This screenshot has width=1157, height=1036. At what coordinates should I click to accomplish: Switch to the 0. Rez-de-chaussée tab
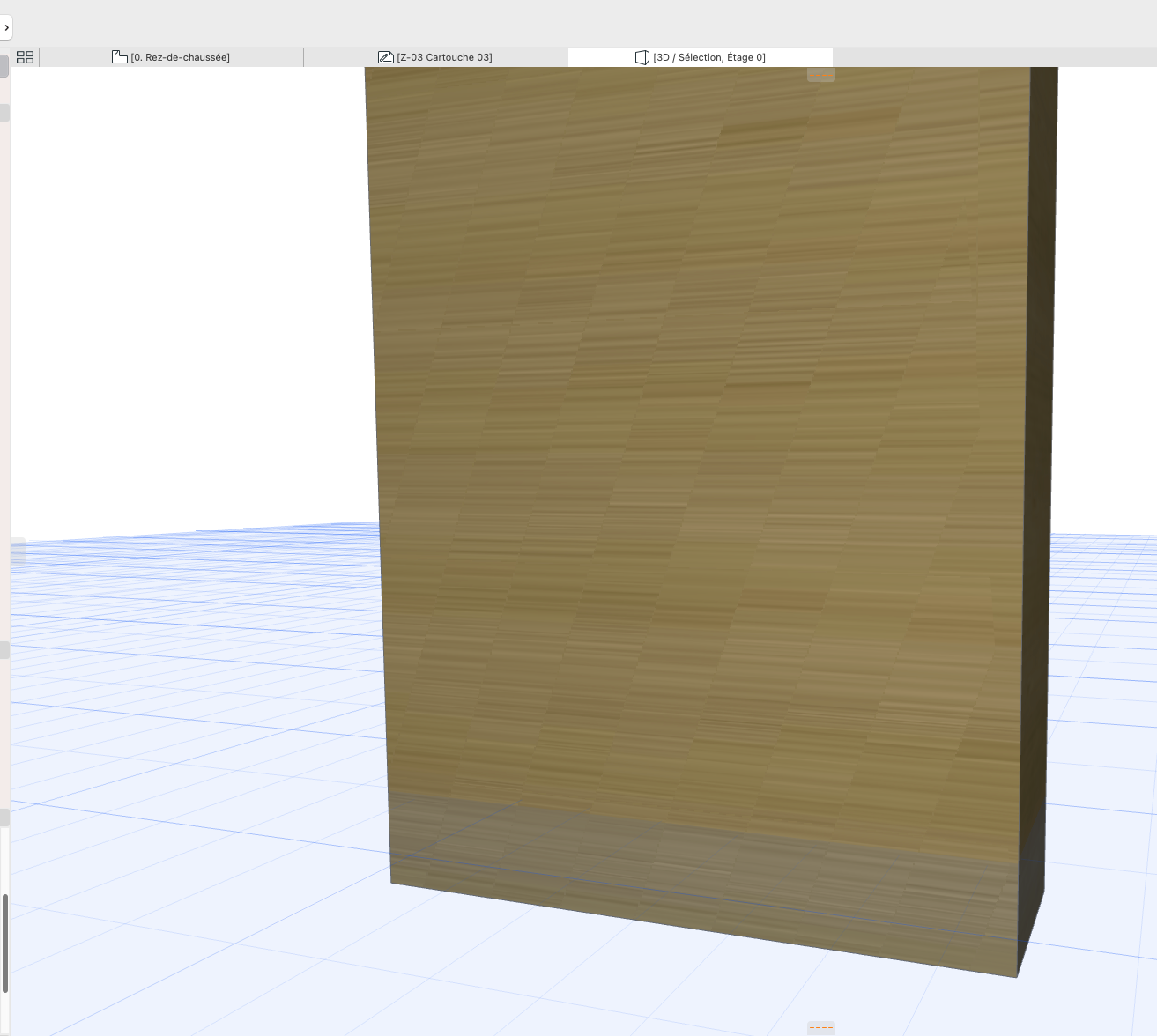171,57
